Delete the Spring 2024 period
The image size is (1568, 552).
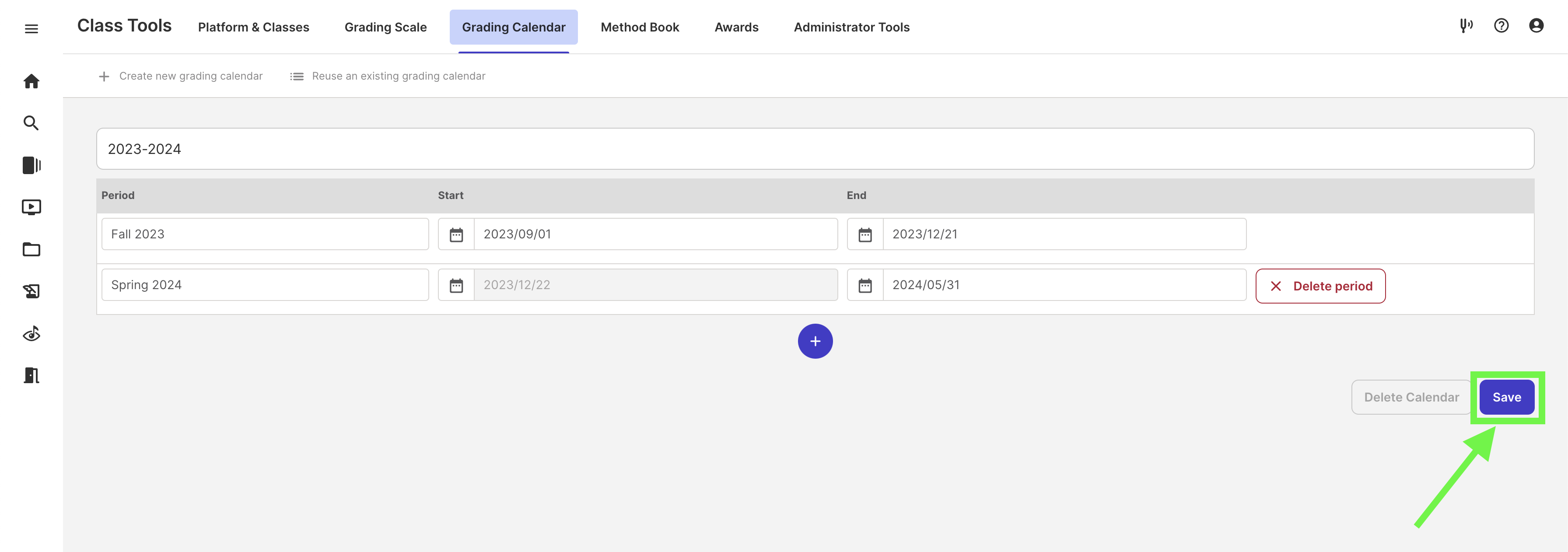(x=1319, y=286)
